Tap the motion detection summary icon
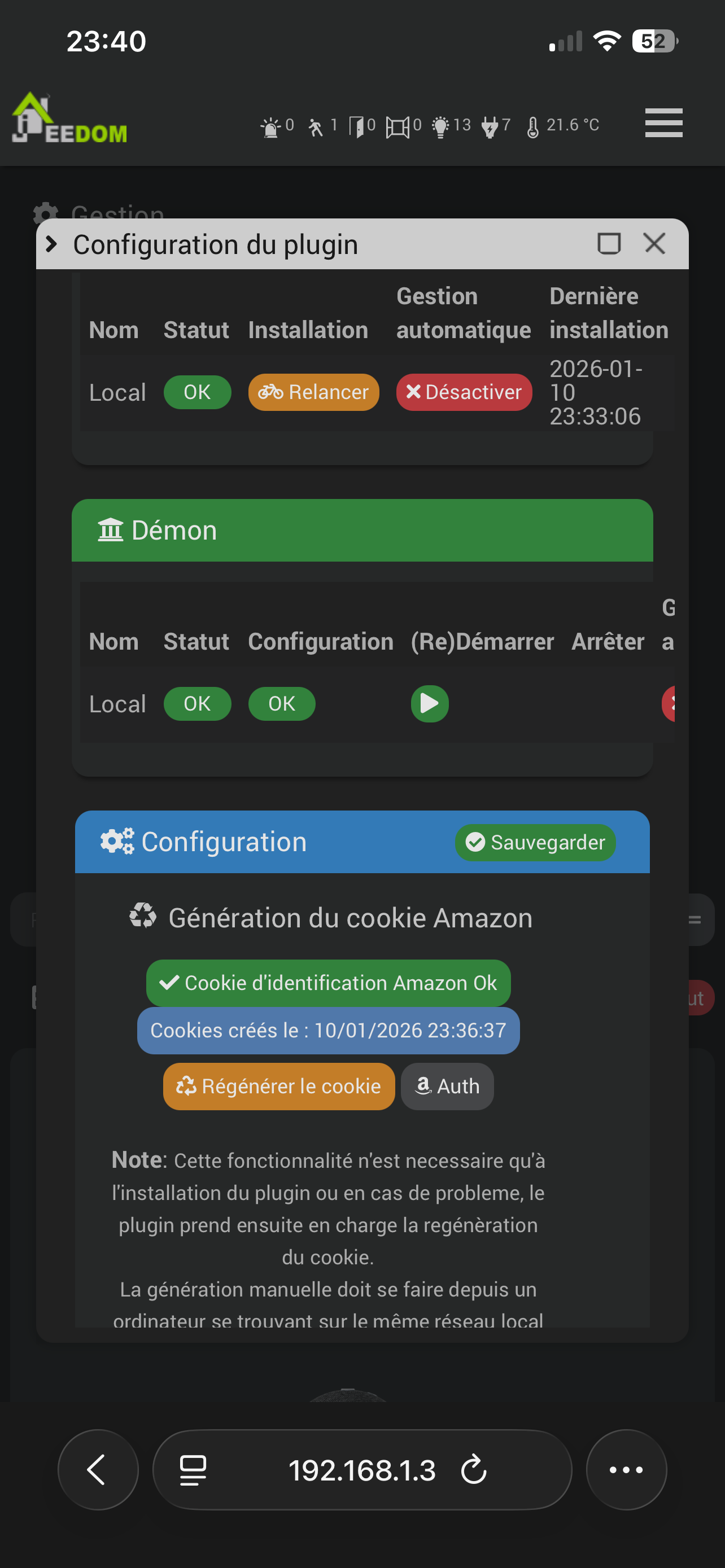Viewport: 725px width, 1568px height. tap(315, 126)
